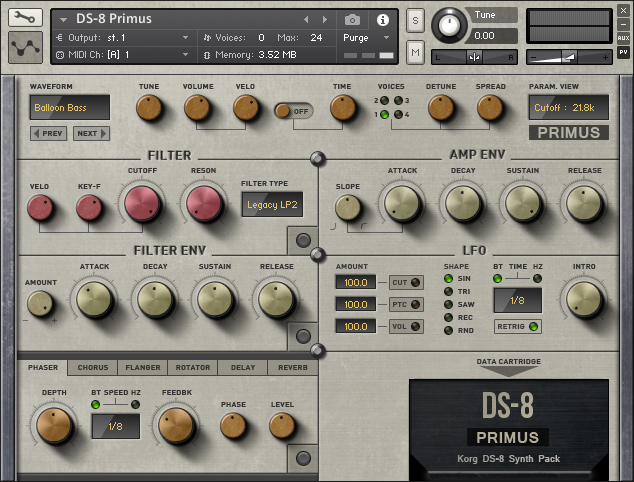Click the AUX sends button
Viewport: 634px width, 482px height.
pos(623,38)
